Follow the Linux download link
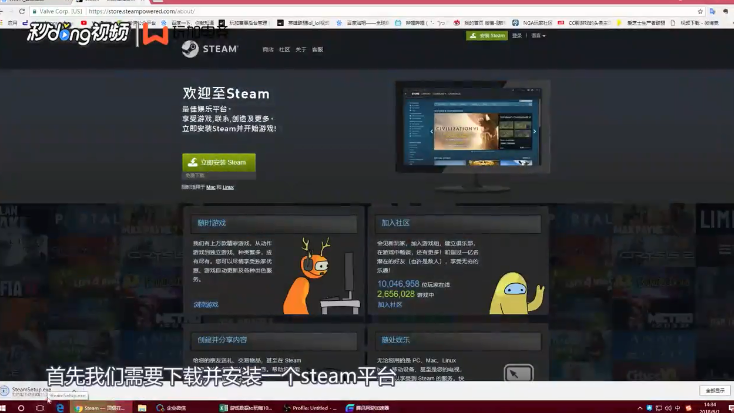The width and height of the screenshot is (734, 413). coord(228,187)
